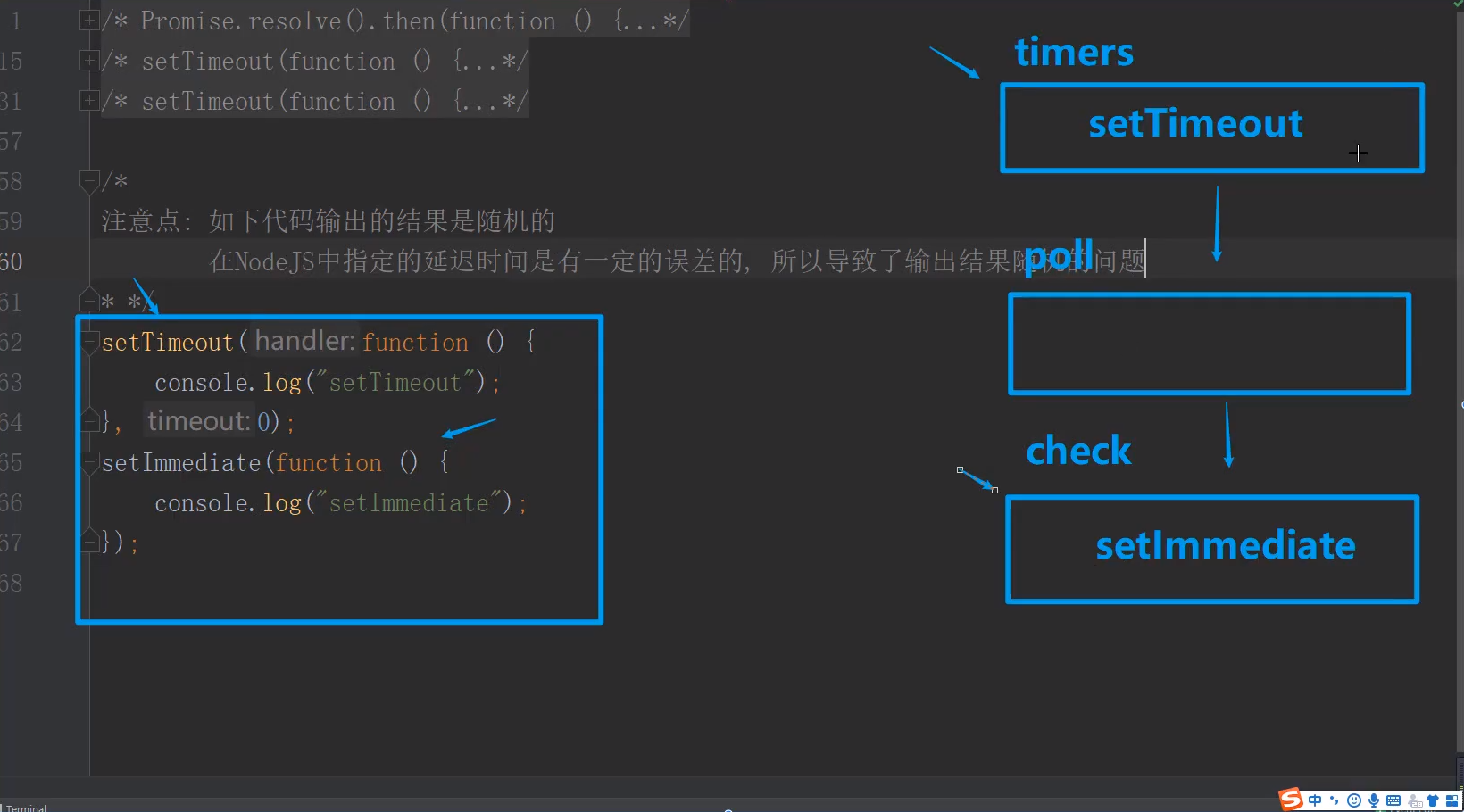Expand folded setTimeout comment on line 31
The height and width of the screenshot is (812, 1464).
point(89,100)
